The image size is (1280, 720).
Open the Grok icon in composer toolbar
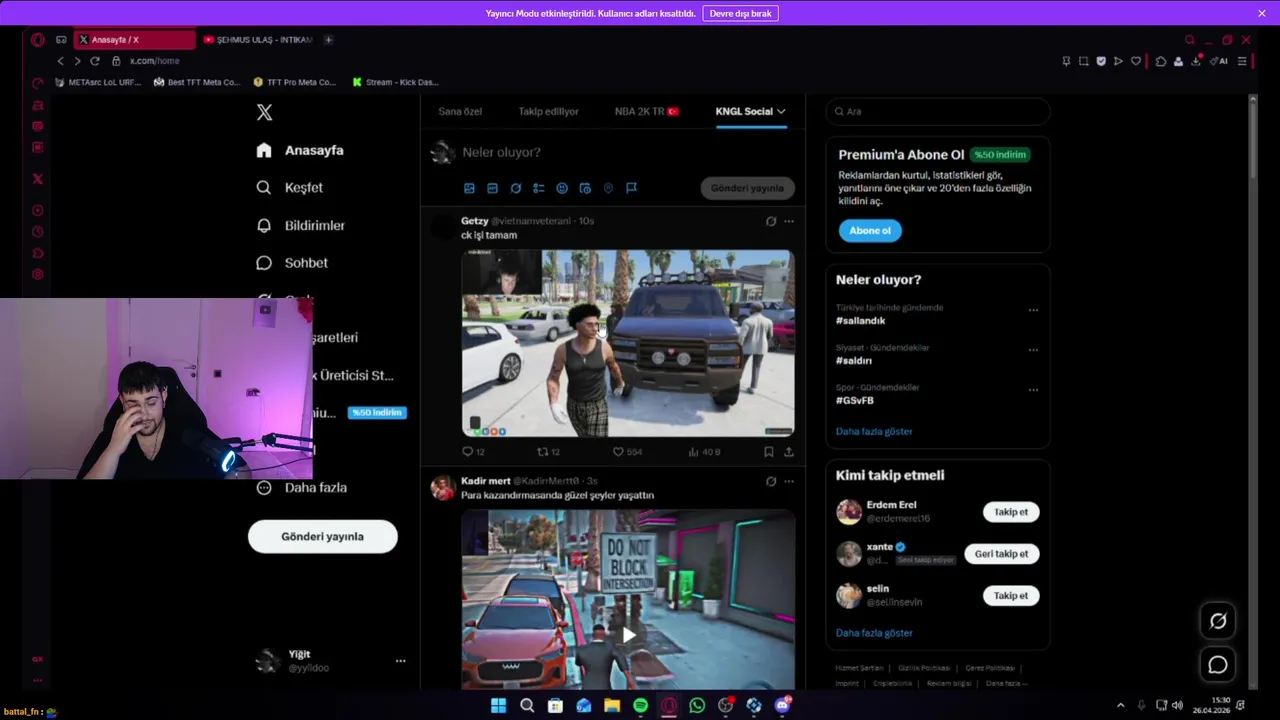click(515, 188)
